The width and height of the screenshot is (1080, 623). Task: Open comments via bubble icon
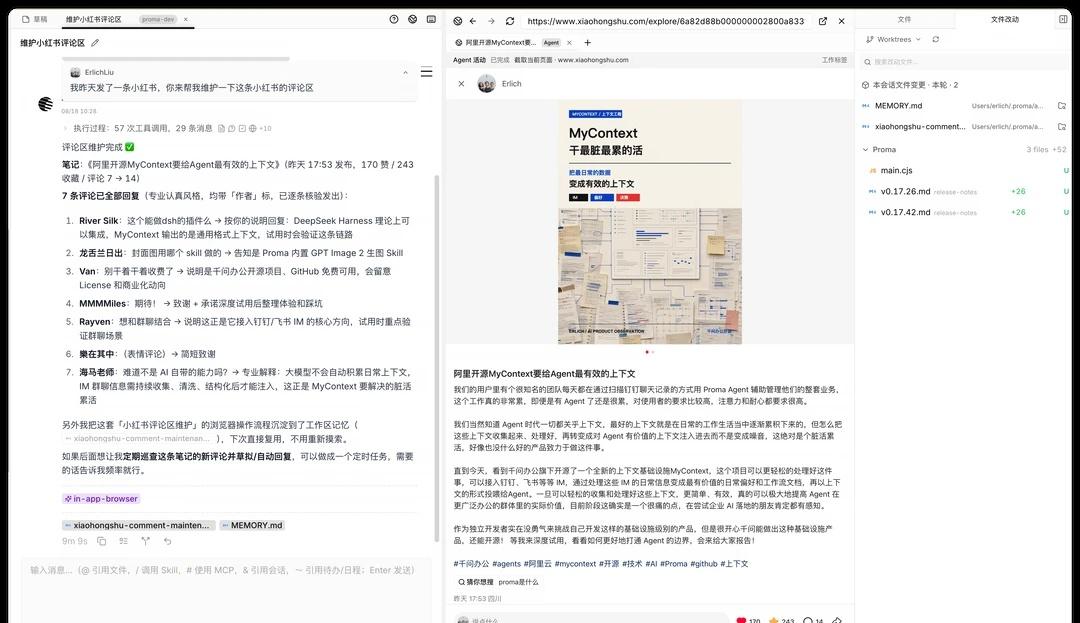808,620
